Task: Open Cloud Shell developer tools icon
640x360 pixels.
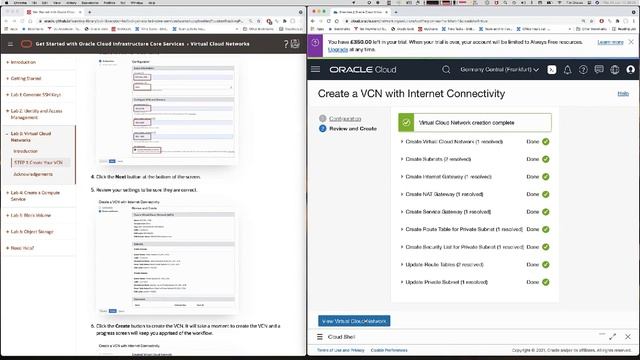Action: pyautogui.click(x=551, y=70)
